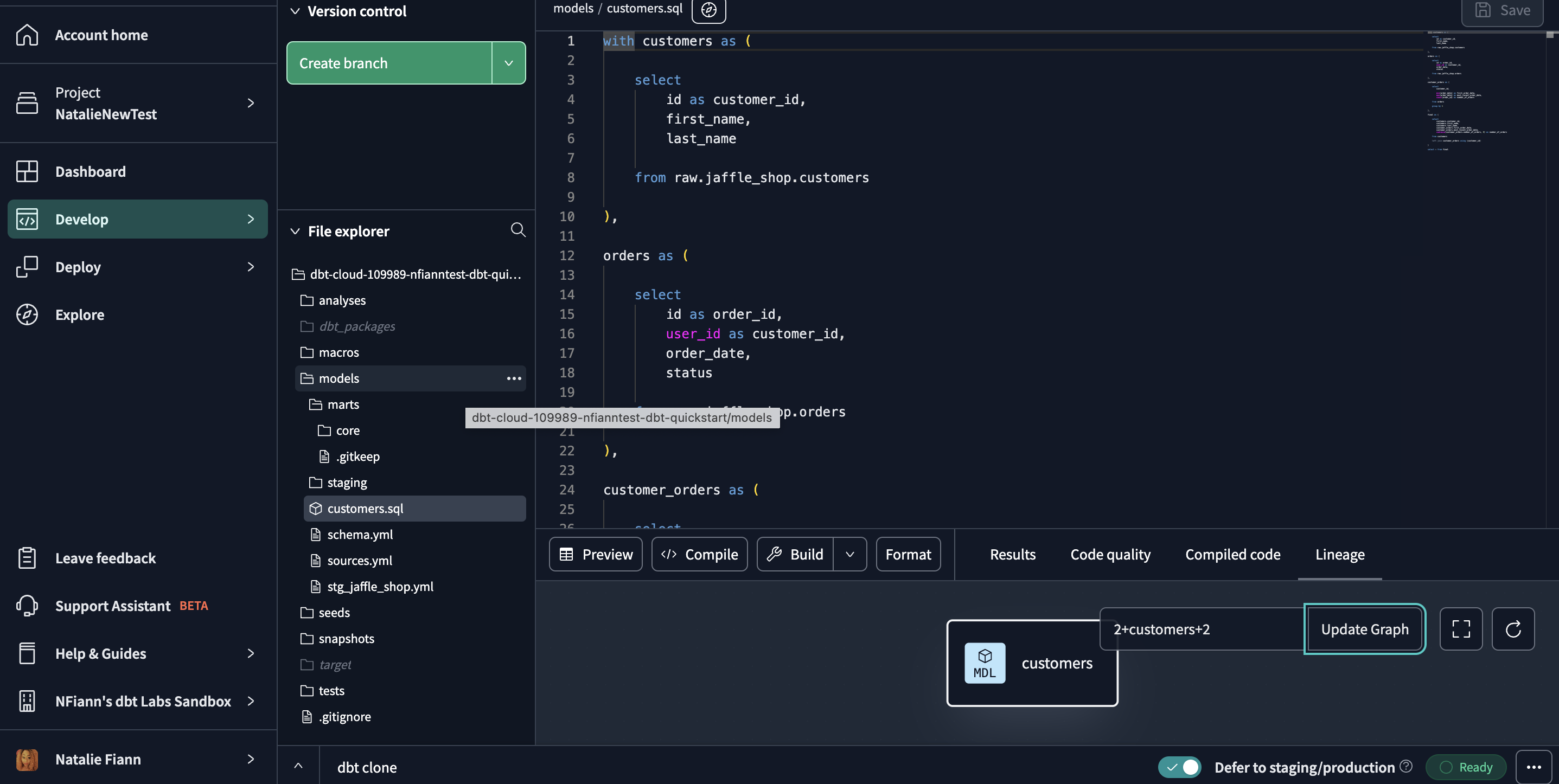Expand lineage graph to fullscreen
This screenshot has height=784, width=1559.
click(1461, 629)
